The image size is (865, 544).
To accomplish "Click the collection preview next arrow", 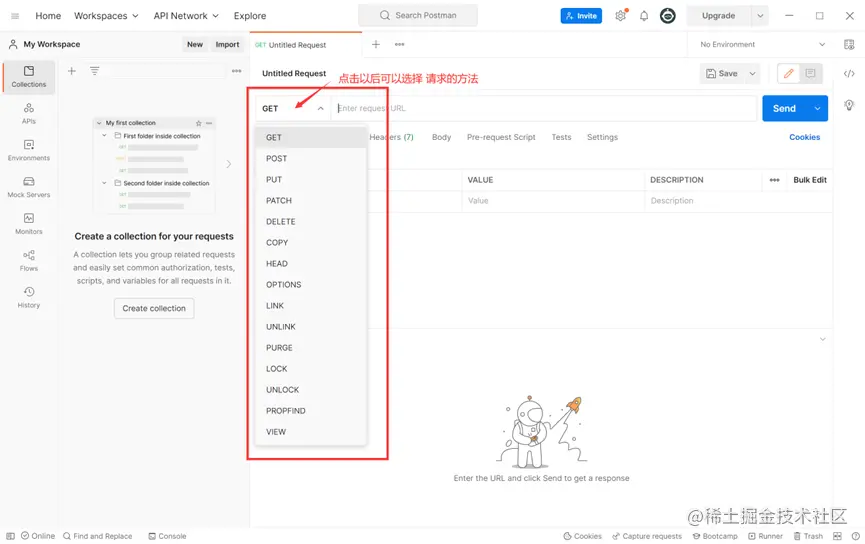I will (x=228, y=164).
